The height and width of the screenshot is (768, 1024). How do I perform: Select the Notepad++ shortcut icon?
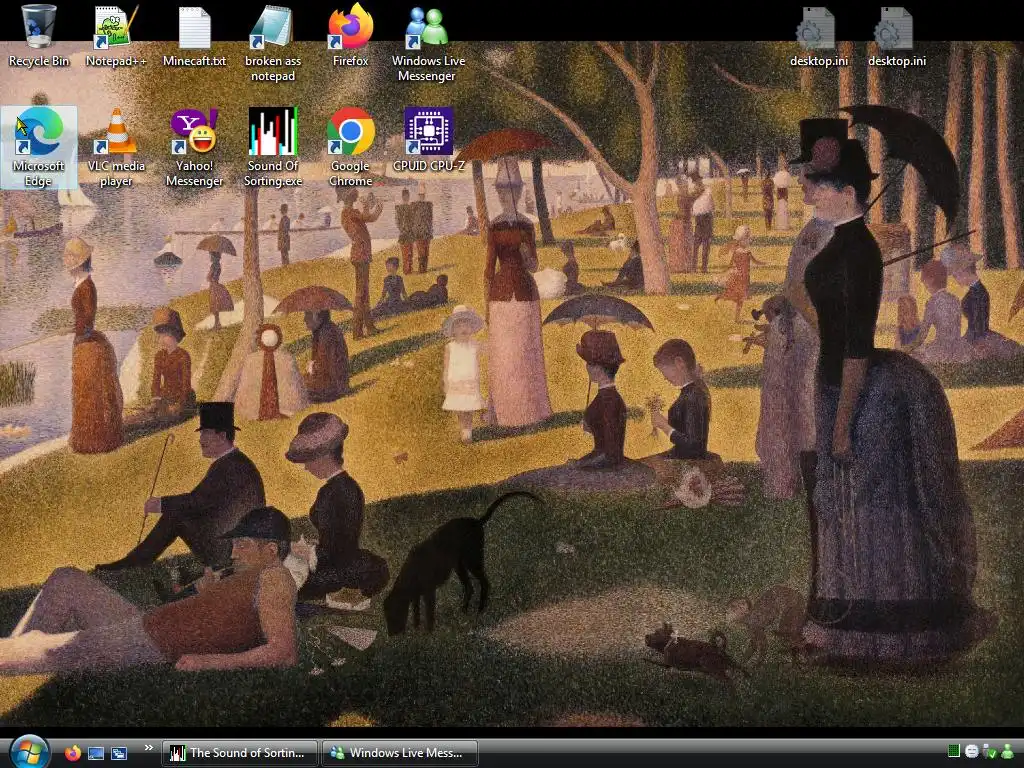116,36
